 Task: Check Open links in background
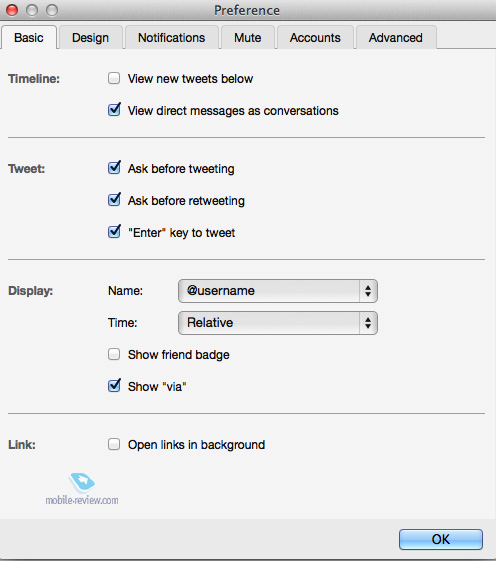114,444
